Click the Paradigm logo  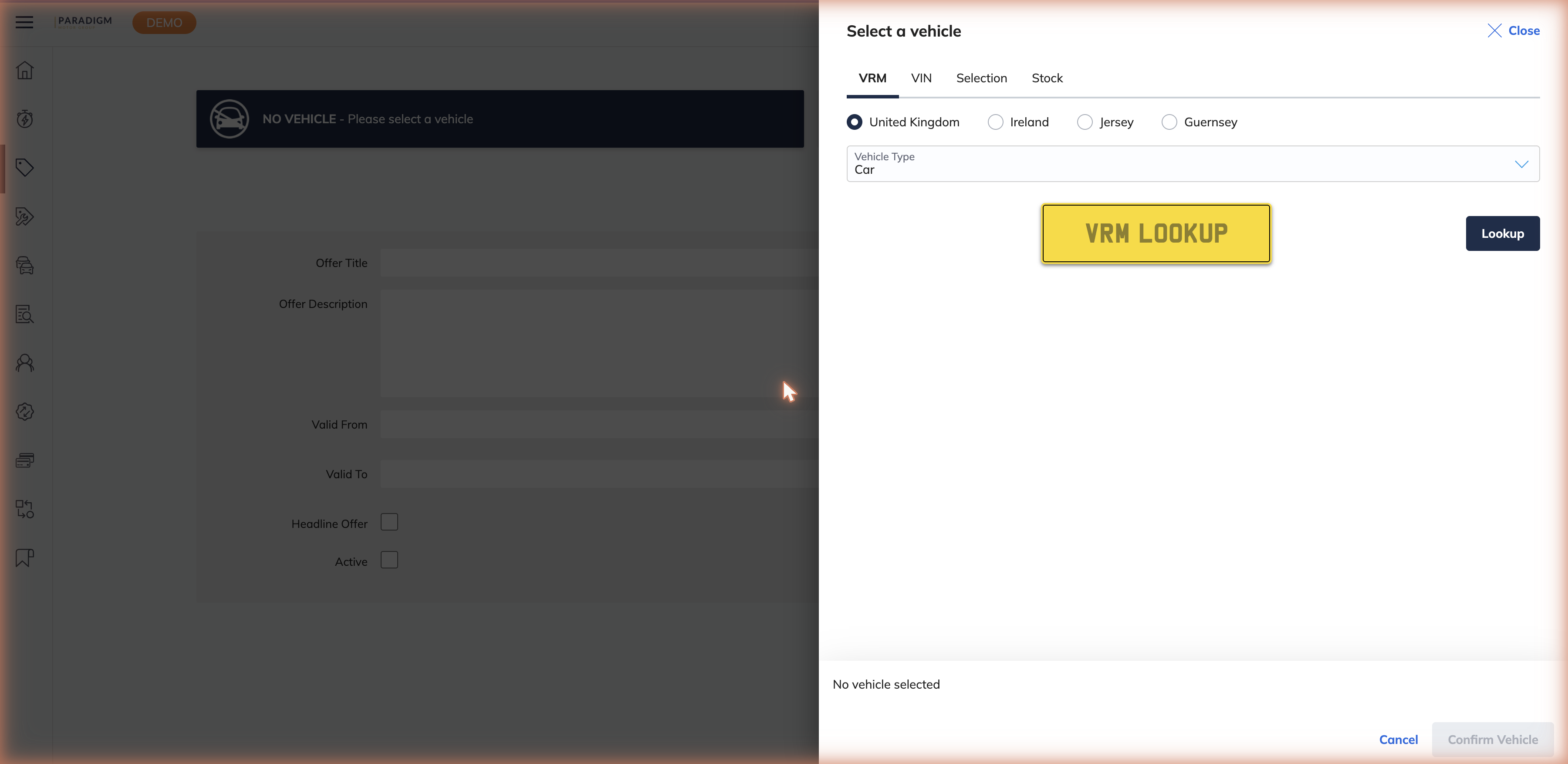click(x=84, y=22)
